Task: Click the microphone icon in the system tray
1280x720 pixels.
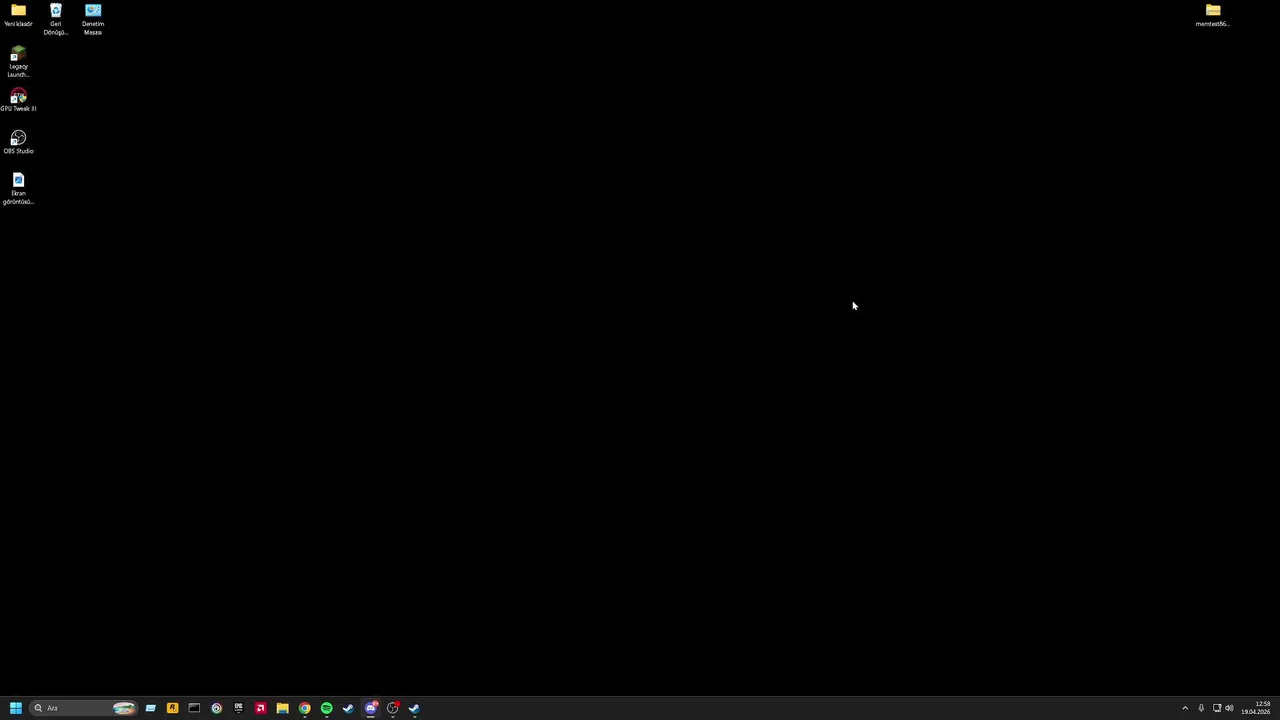Action: (1201, 708)
